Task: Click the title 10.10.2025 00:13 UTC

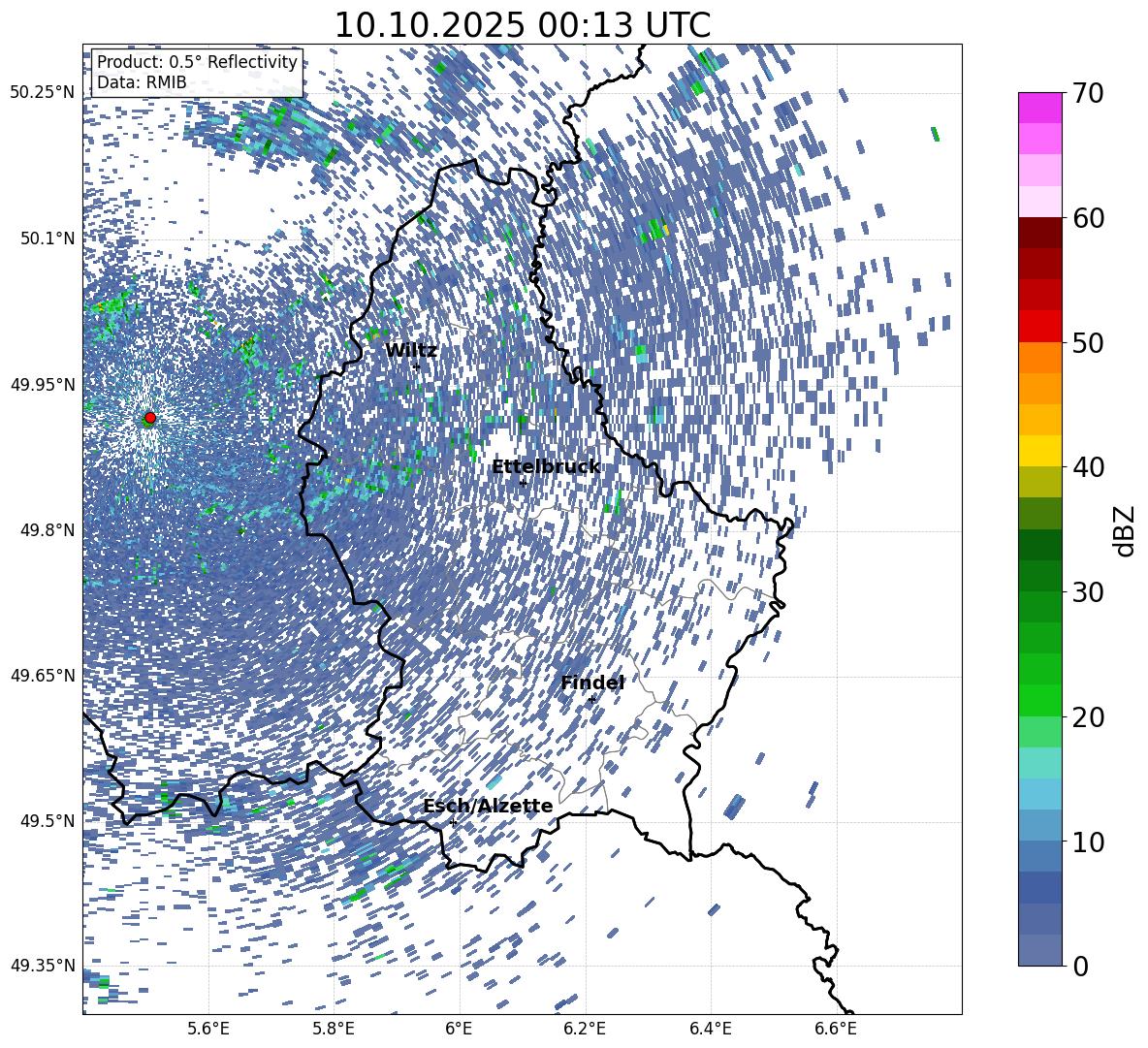Action: coord(522,25)
